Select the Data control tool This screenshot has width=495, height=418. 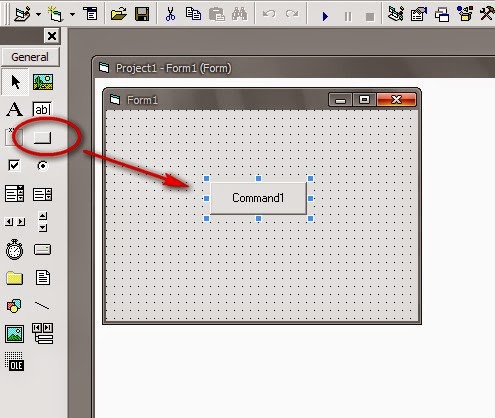[43, 333]
